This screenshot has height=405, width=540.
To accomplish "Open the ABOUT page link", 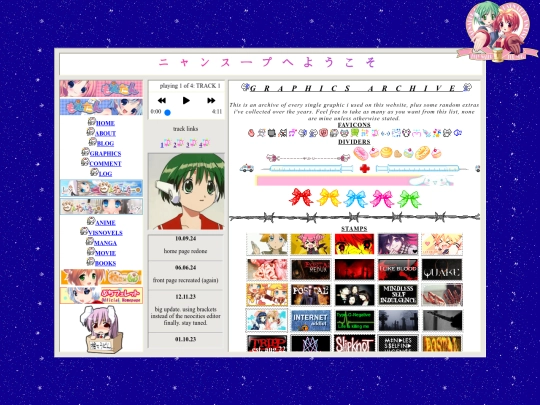I will click(x=105, y=133).
